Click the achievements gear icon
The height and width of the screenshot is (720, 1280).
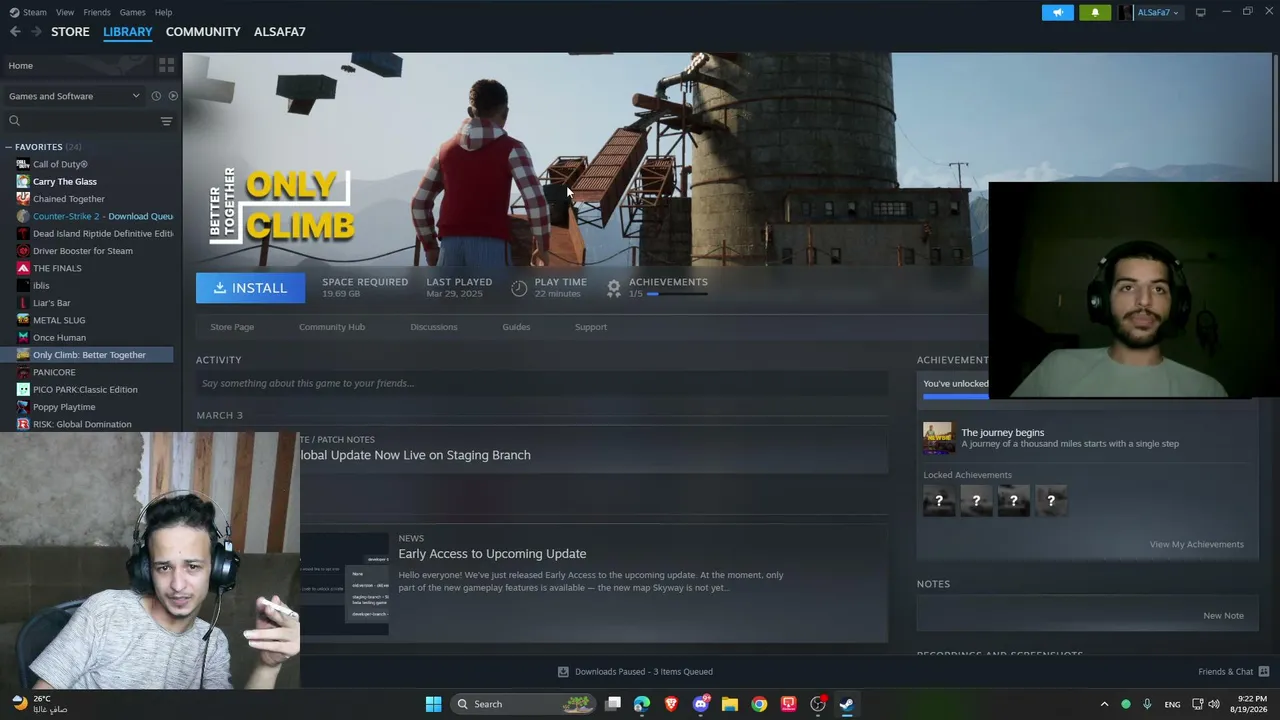click(614, 288)
